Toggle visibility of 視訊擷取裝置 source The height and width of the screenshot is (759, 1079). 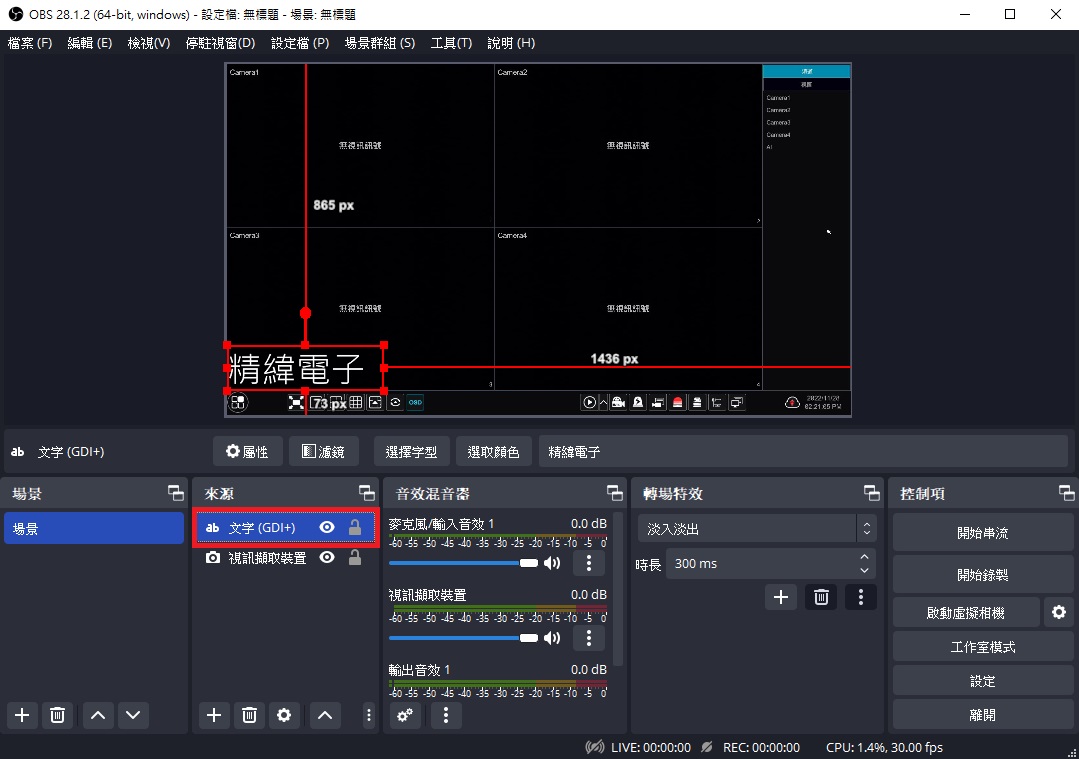point(327,557)
